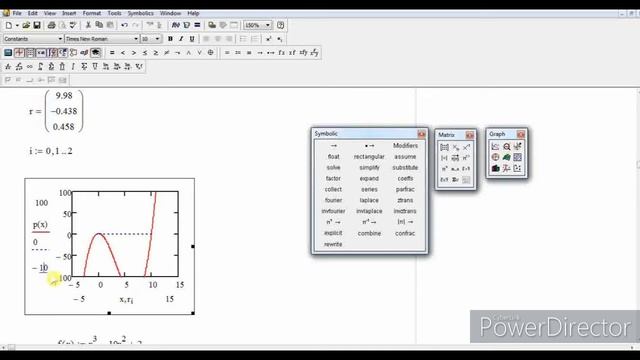
Task: Select Zoom tool in Graph palette
Action: (507, 147)
